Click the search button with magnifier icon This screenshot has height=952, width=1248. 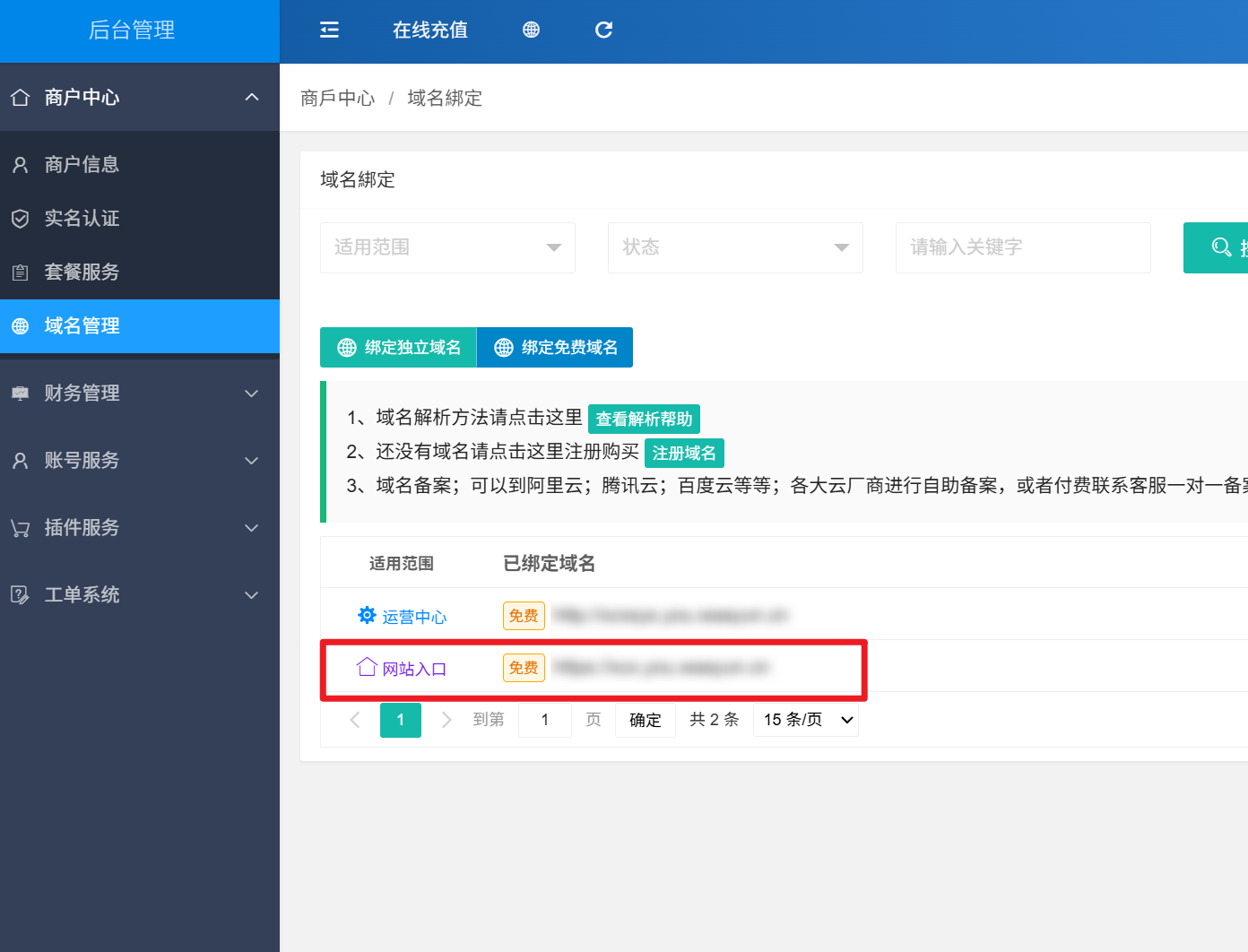1217,247
